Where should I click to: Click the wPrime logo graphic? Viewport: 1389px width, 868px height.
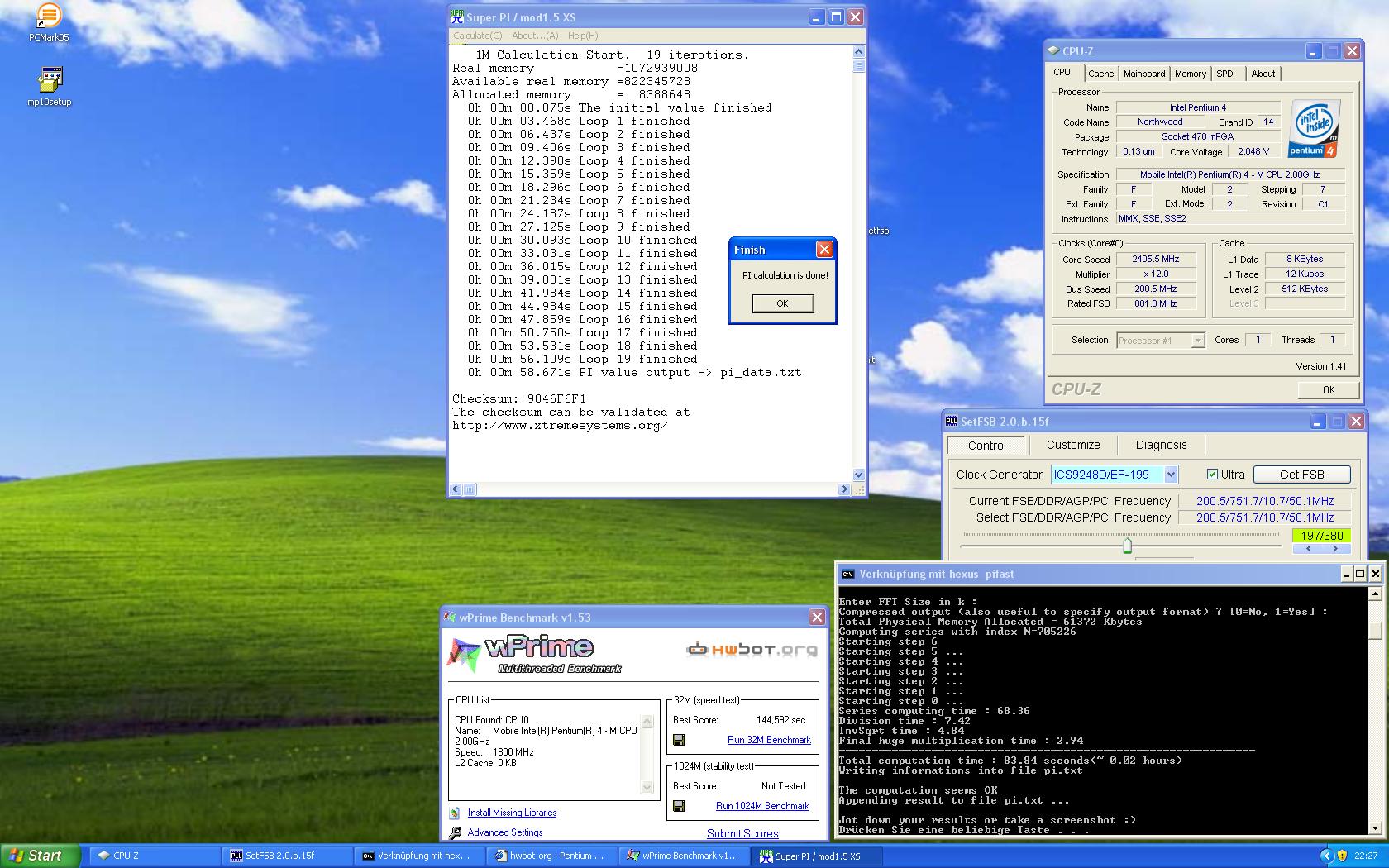click(x=533, y=654)
